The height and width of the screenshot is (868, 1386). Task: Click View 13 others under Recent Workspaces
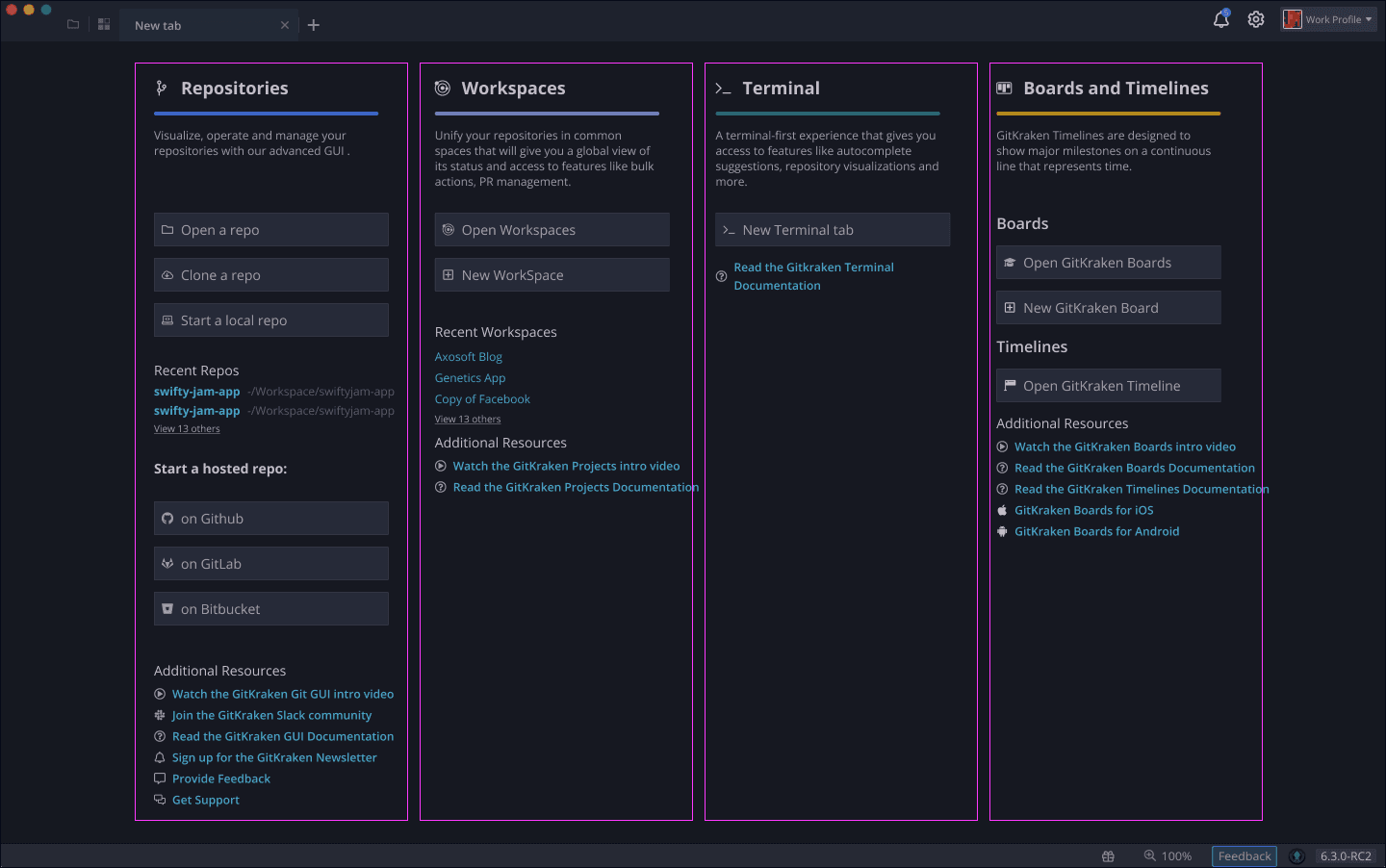468,420
